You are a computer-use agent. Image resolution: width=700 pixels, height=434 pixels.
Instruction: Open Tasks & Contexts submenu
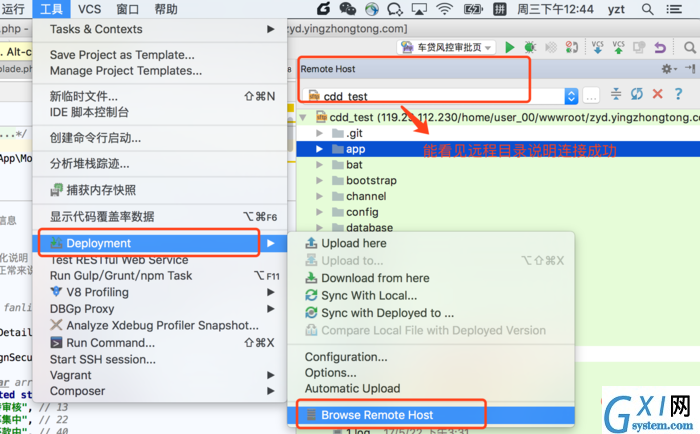pyautogui.click(x=160, y=29)
